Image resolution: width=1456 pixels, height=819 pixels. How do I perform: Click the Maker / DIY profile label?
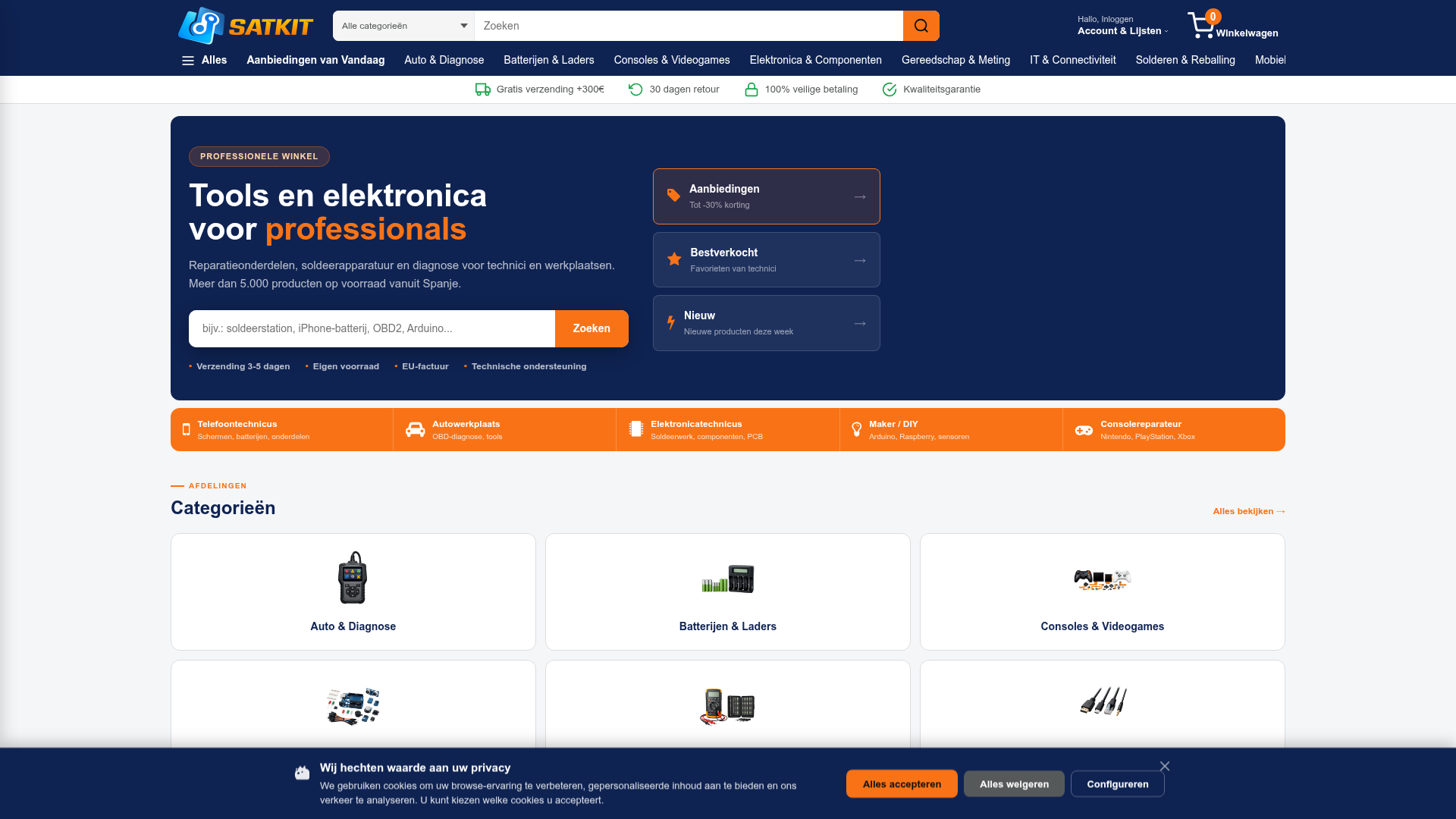(x=893, y=424)
